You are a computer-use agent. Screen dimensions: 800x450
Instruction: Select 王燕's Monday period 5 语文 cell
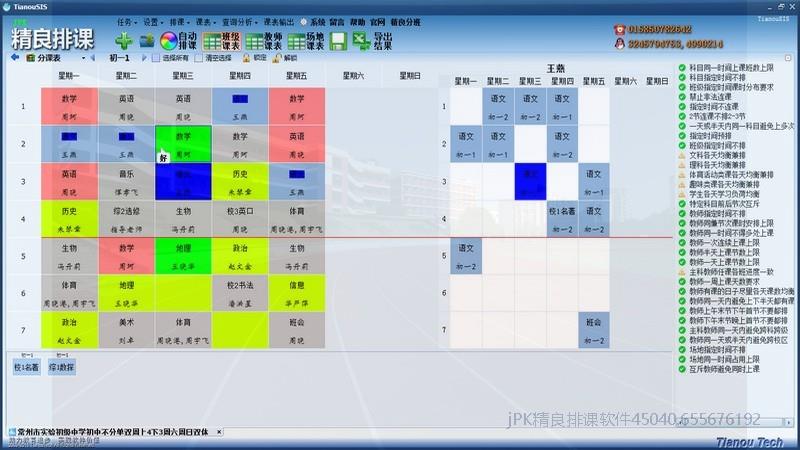pyautogui.click(x=466, y=256)
